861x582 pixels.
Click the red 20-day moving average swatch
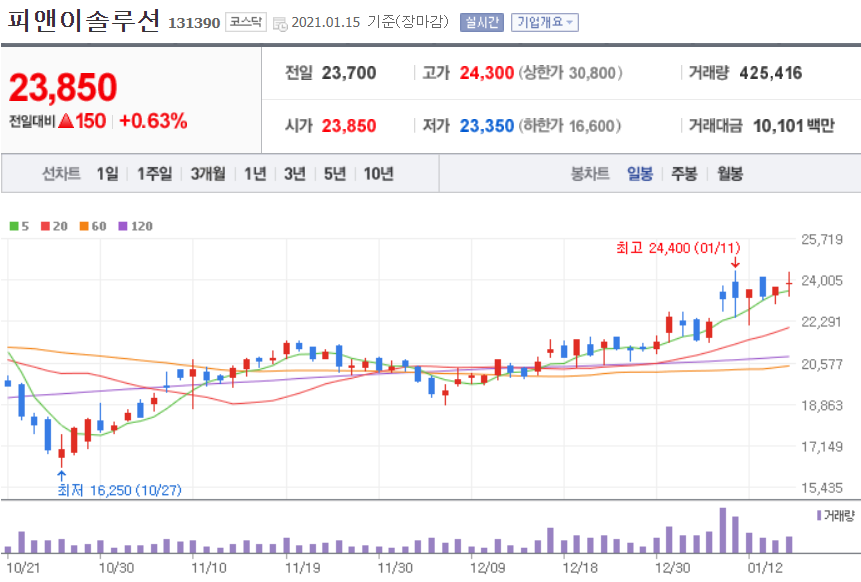[x=46, y=226]
